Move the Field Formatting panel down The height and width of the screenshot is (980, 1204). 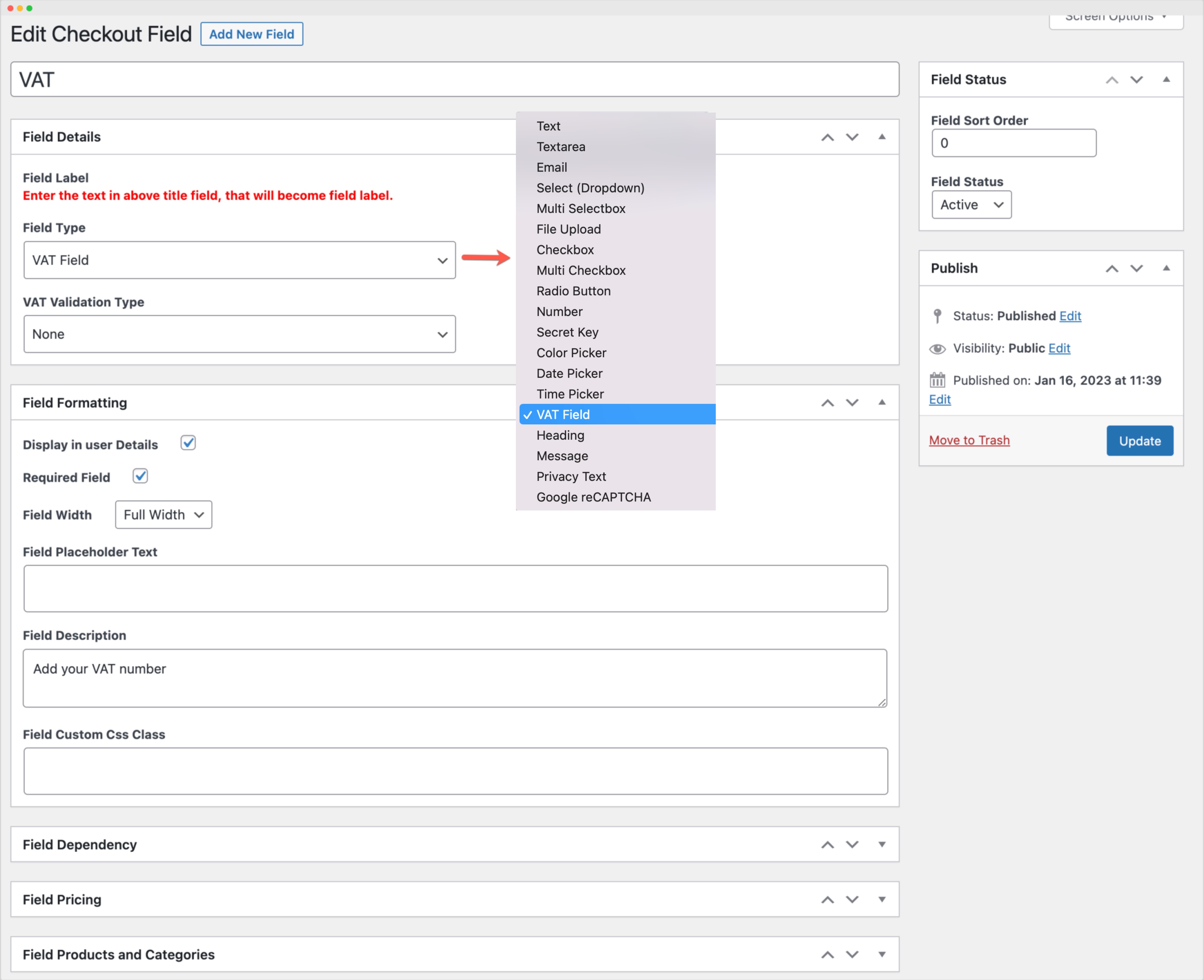tap(852, 402)
